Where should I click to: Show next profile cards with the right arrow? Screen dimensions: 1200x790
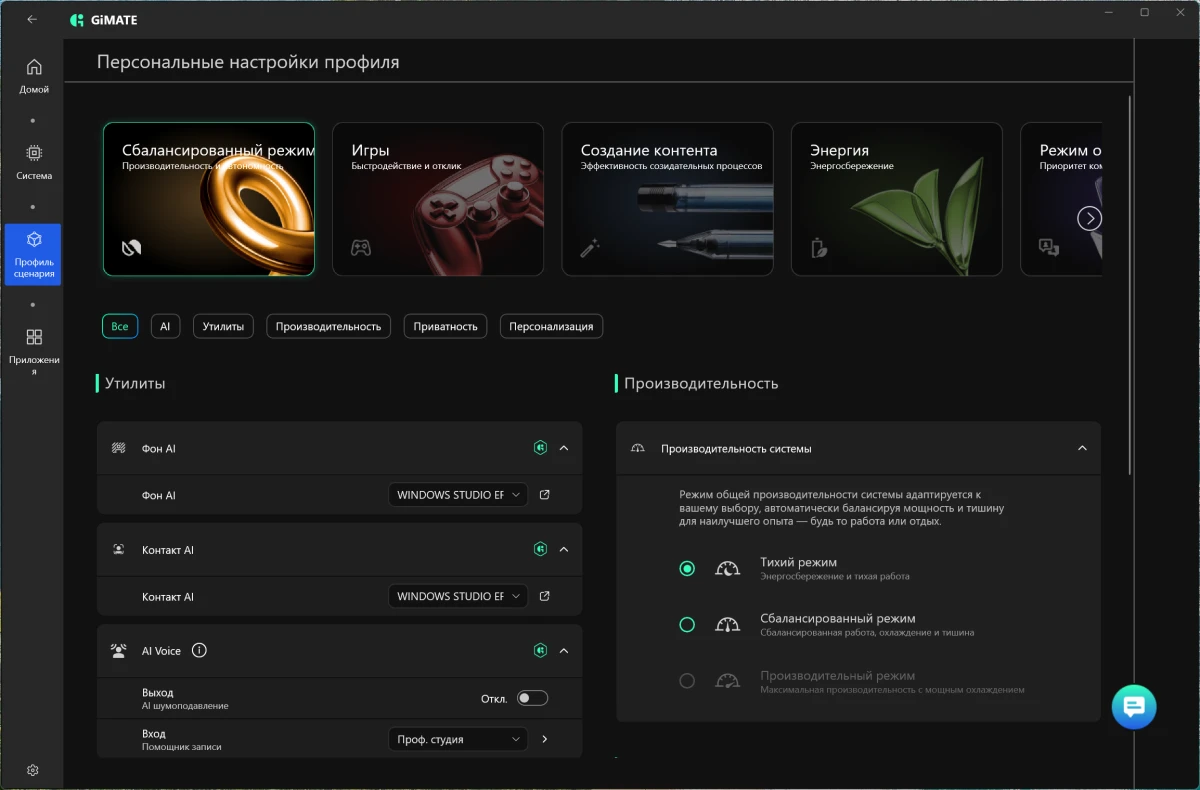[1089, 218]
